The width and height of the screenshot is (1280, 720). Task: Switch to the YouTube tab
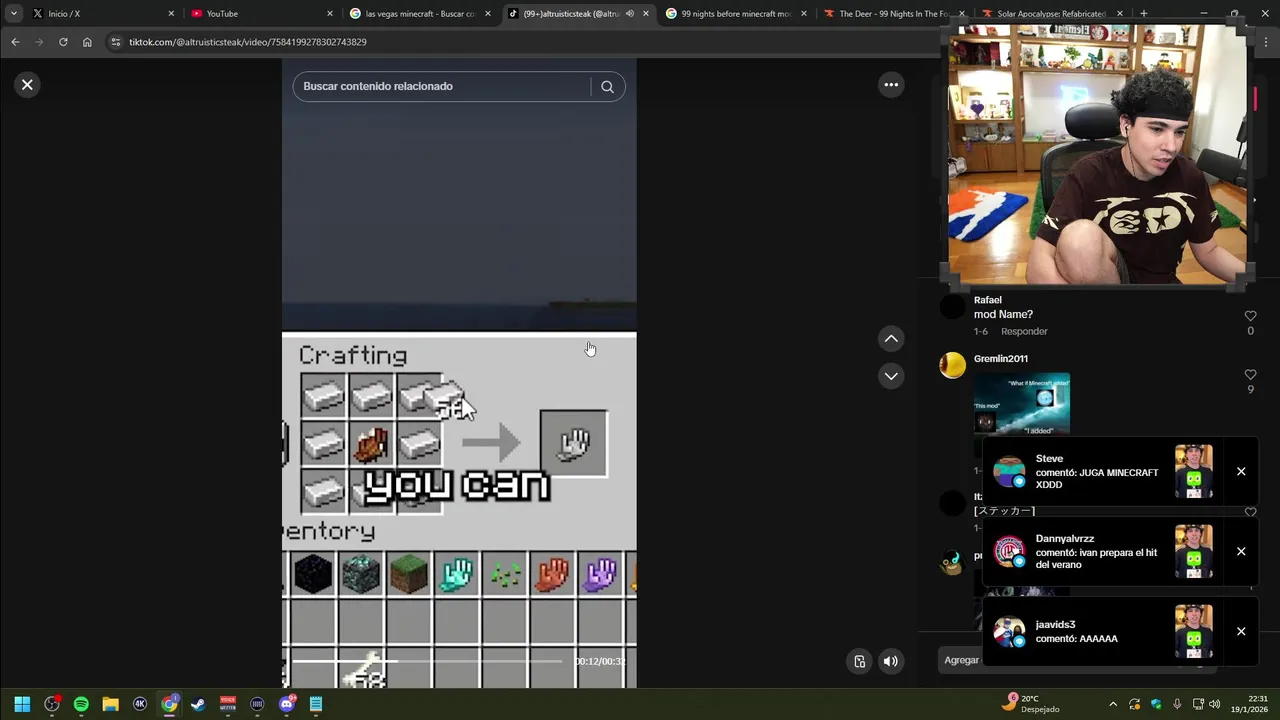(262, 14)
